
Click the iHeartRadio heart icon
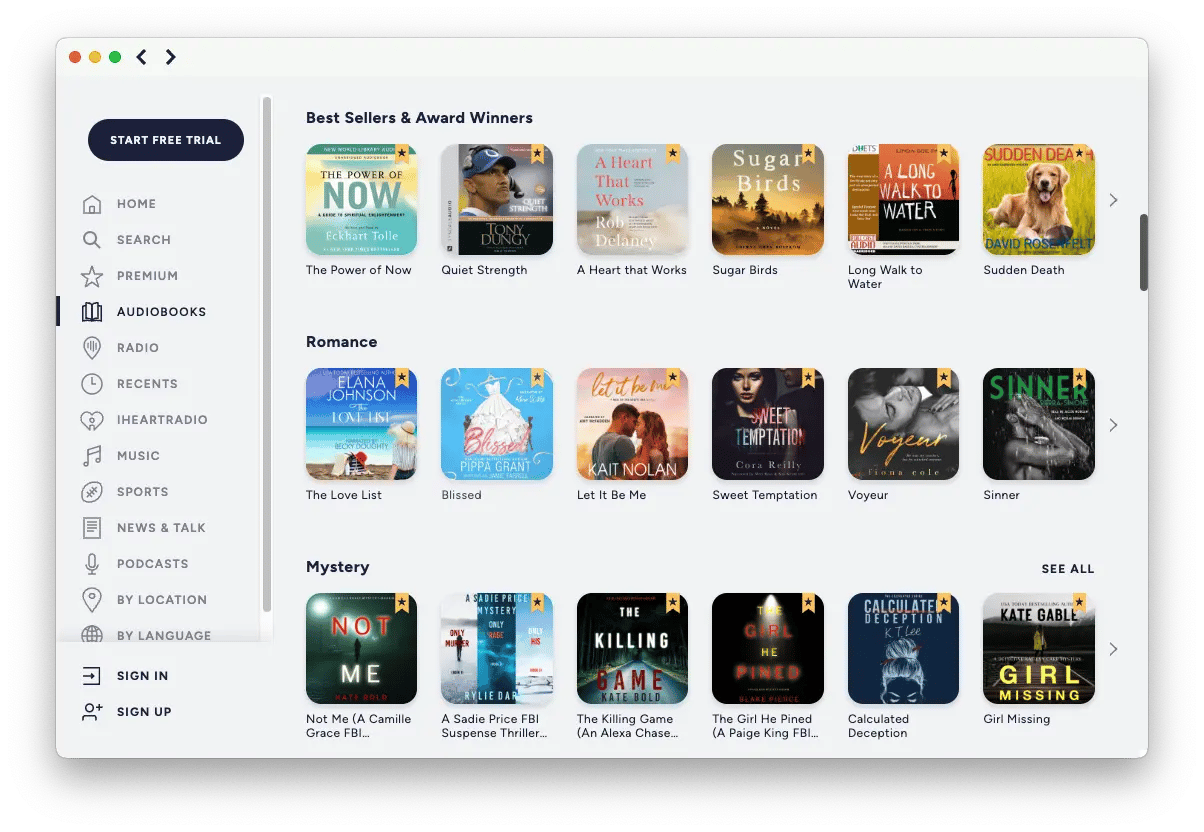92,420
